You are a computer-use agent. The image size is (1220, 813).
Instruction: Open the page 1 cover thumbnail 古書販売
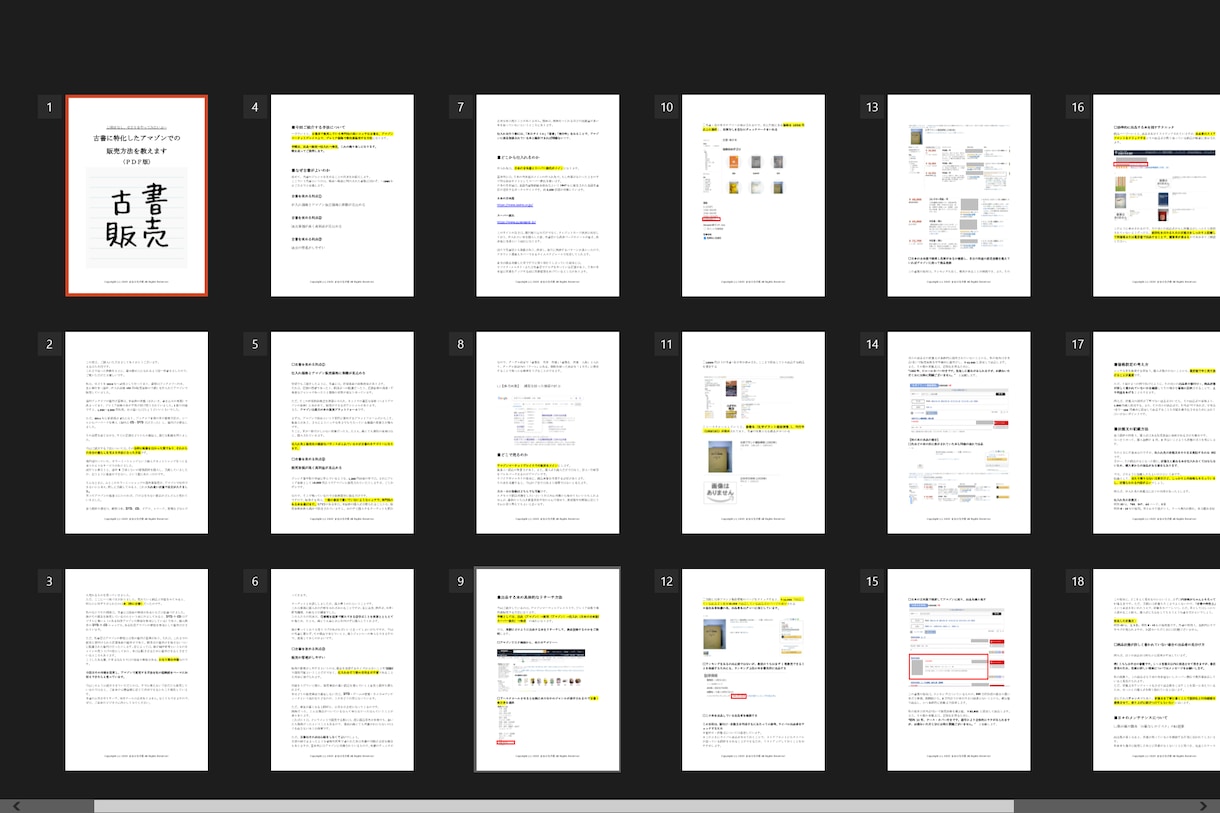point(137,196)
